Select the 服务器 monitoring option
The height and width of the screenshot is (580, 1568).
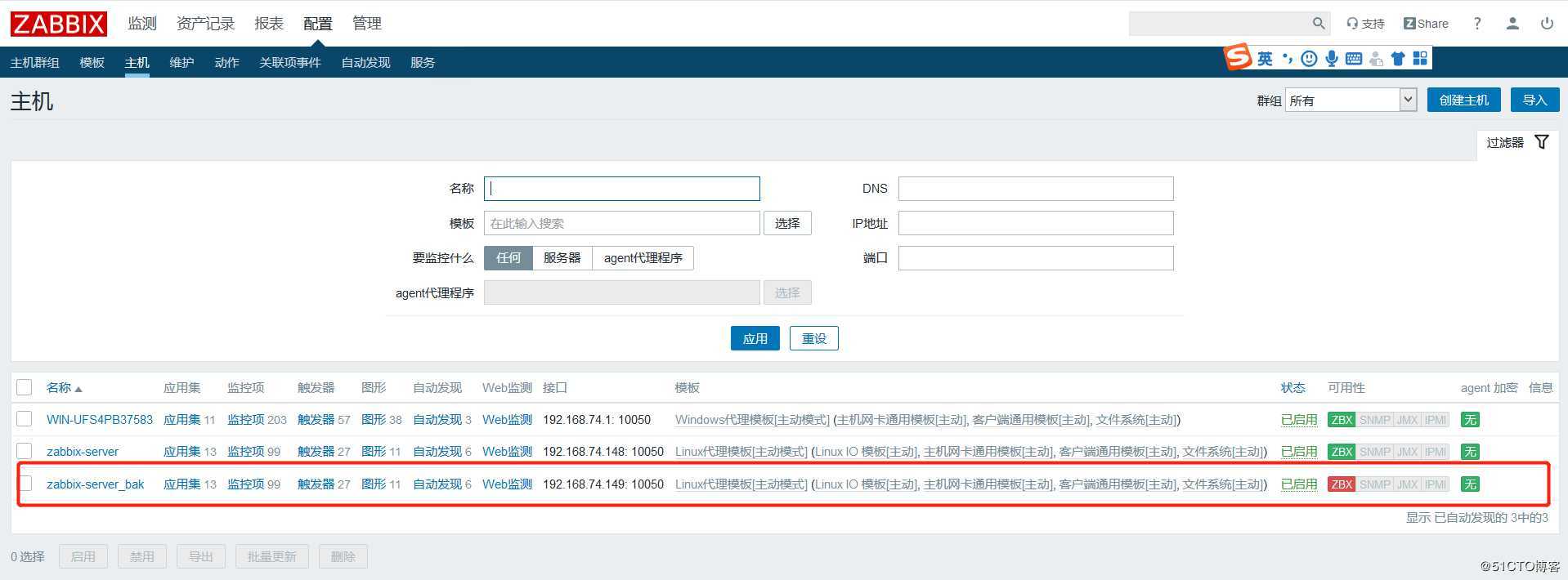pyautogui.click(x=562, y=258)
